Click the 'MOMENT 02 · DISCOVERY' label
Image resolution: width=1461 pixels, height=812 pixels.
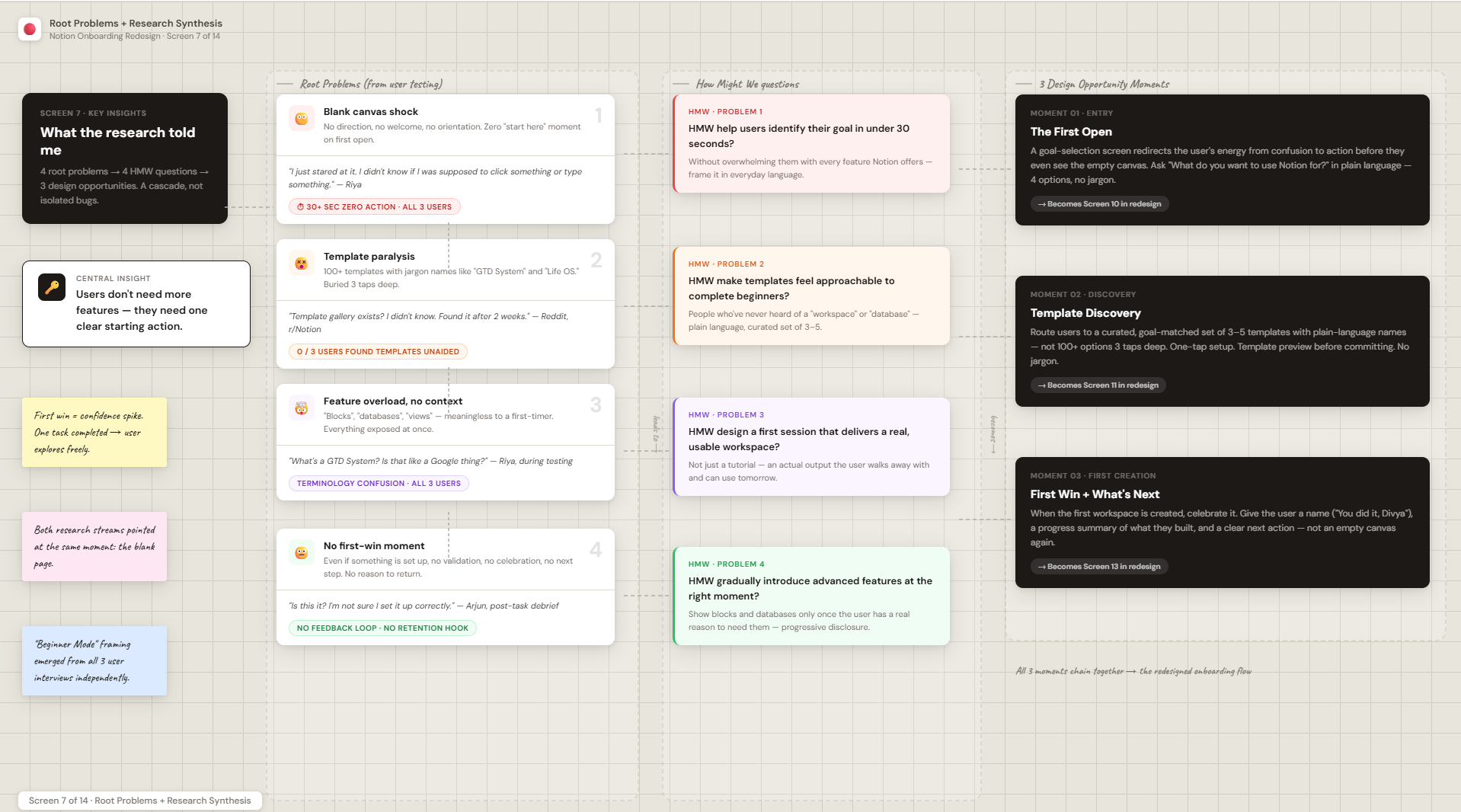1082,294
